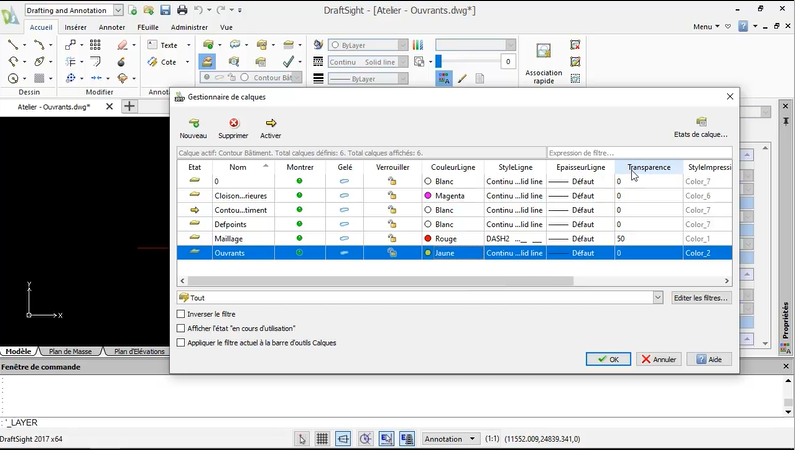
Task: Click Editer les filtres button
Action: point(700,298)
